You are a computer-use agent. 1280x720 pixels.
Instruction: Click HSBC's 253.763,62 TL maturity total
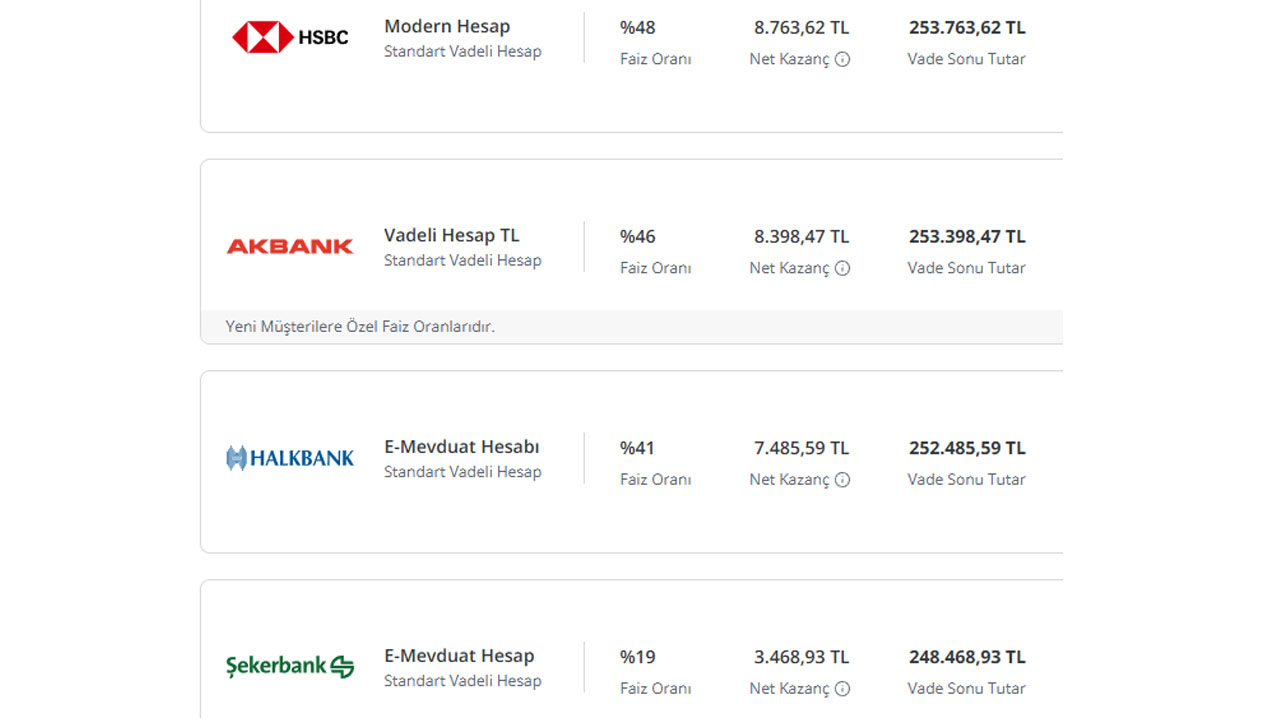pyautogui.click(x=967, y=28)
